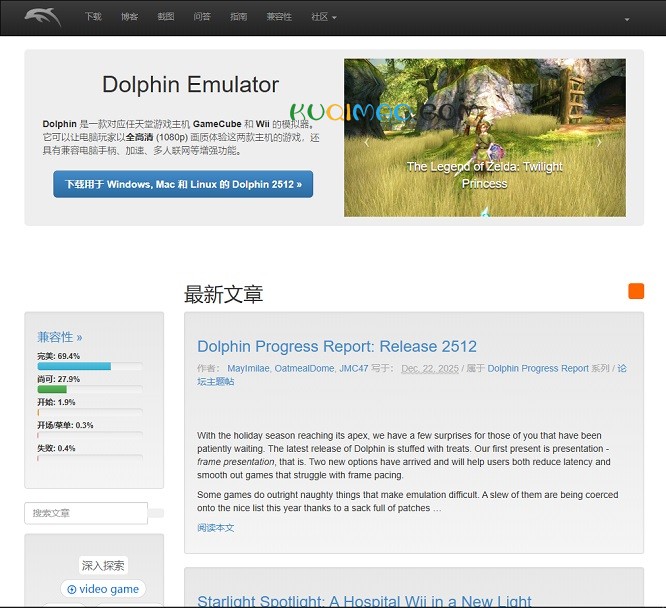Open author OatmealDome link
666x608 pixels.
coord(304,368)
